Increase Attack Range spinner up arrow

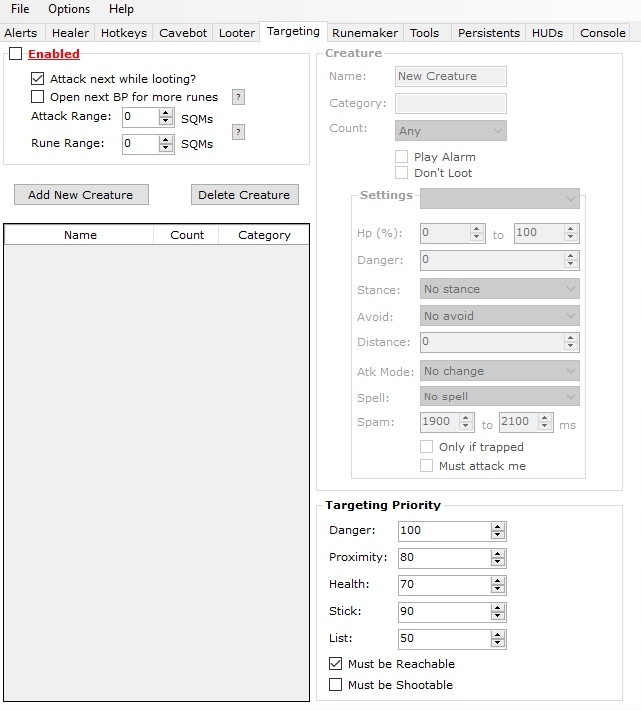pyautogui.click(x=166, y=113)
